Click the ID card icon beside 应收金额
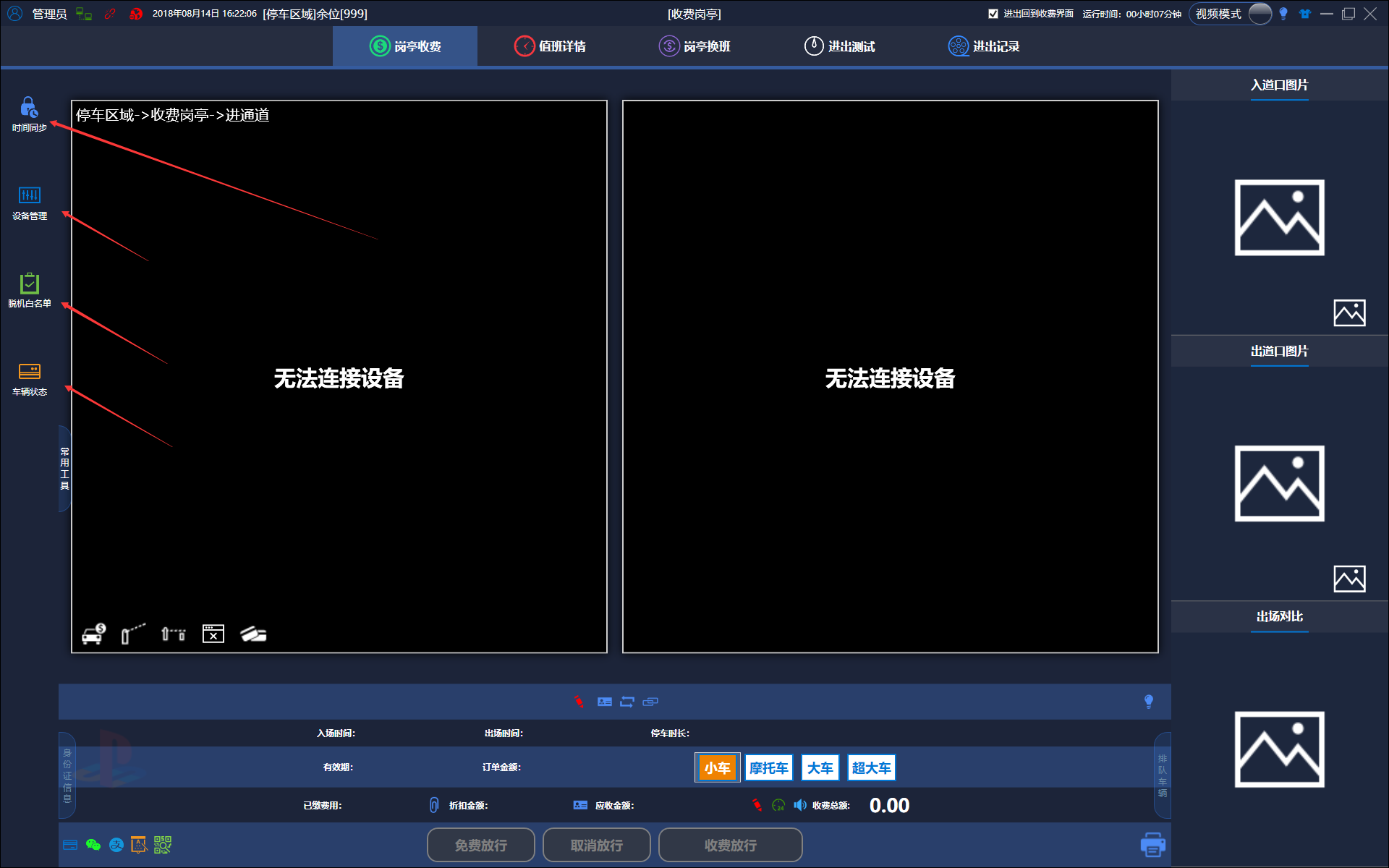 click(580, 805)
